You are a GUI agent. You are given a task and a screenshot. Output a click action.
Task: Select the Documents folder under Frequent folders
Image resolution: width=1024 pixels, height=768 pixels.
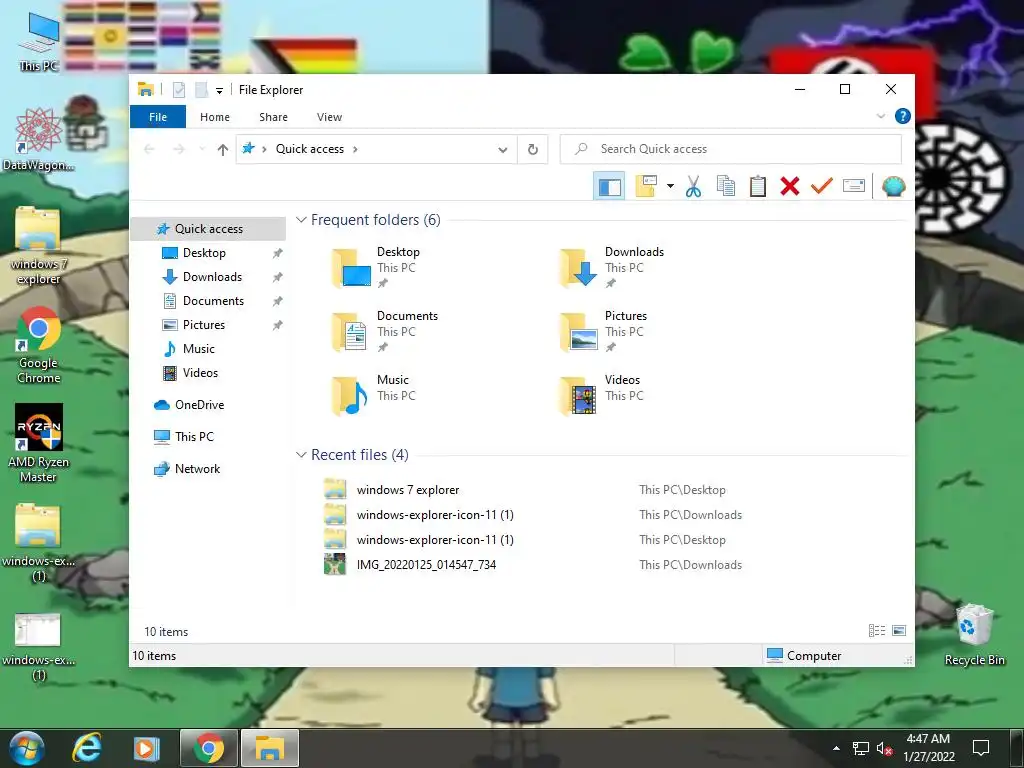click(385, 332)
